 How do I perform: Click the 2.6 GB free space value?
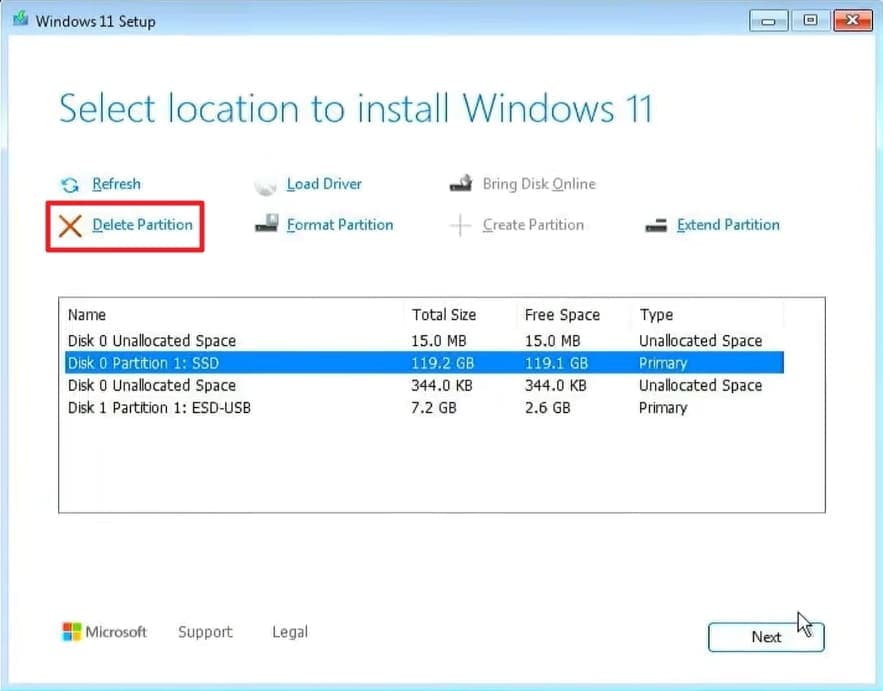tap(547, 408)
